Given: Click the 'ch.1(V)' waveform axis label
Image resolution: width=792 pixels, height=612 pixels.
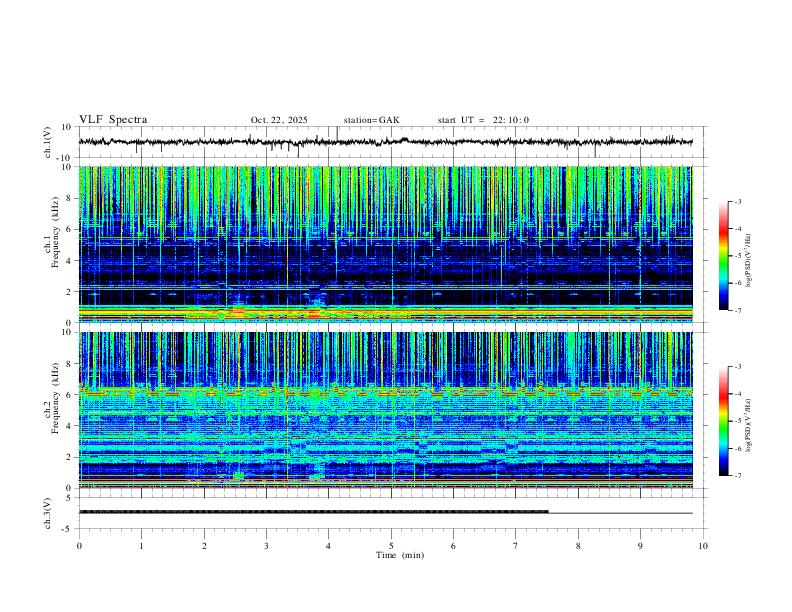Looking at the screenshot, I should (48, 142).
